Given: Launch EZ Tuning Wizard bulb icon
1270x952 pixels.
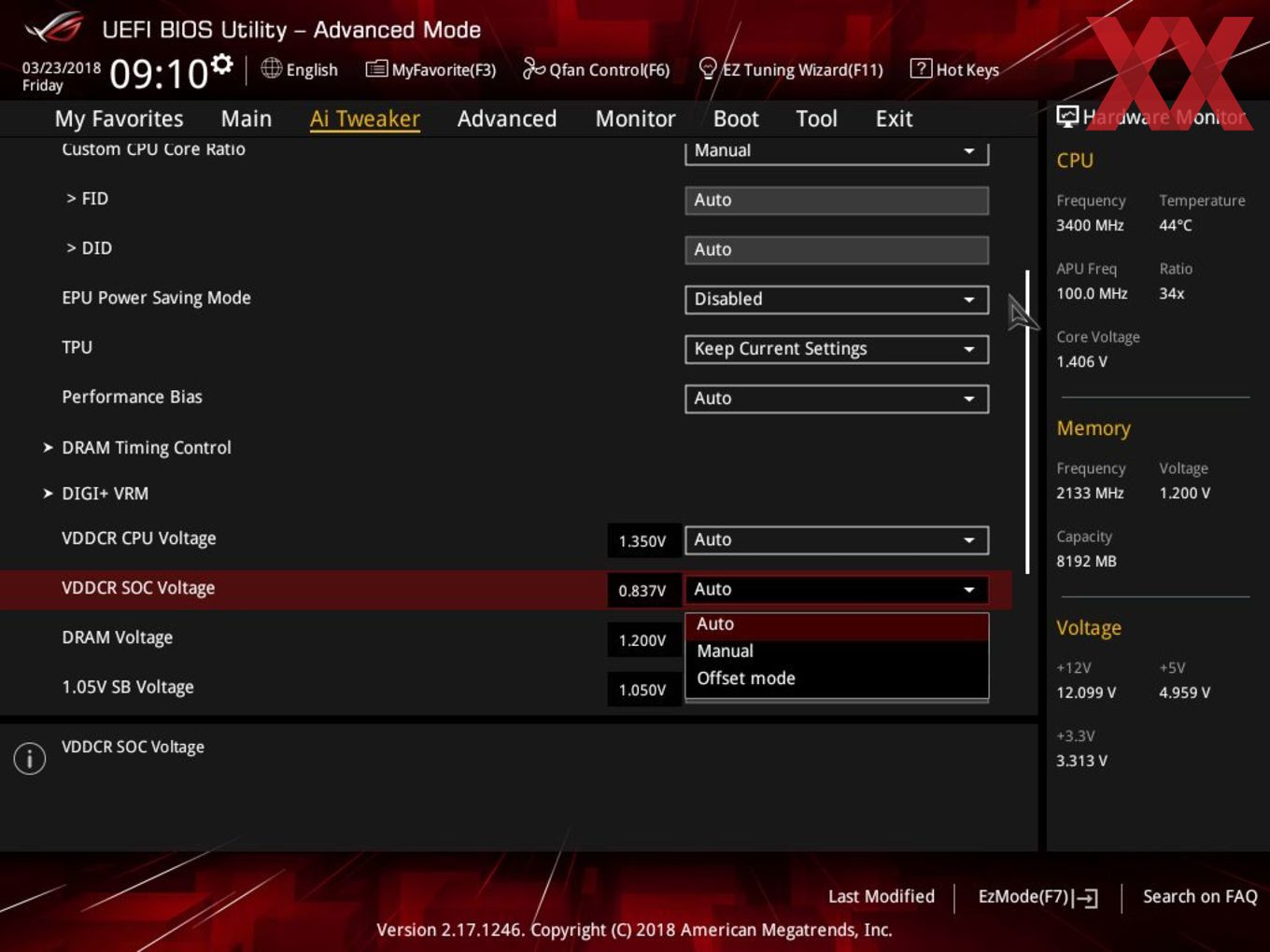Looking at the screenshot, I should tap(708, 68).
